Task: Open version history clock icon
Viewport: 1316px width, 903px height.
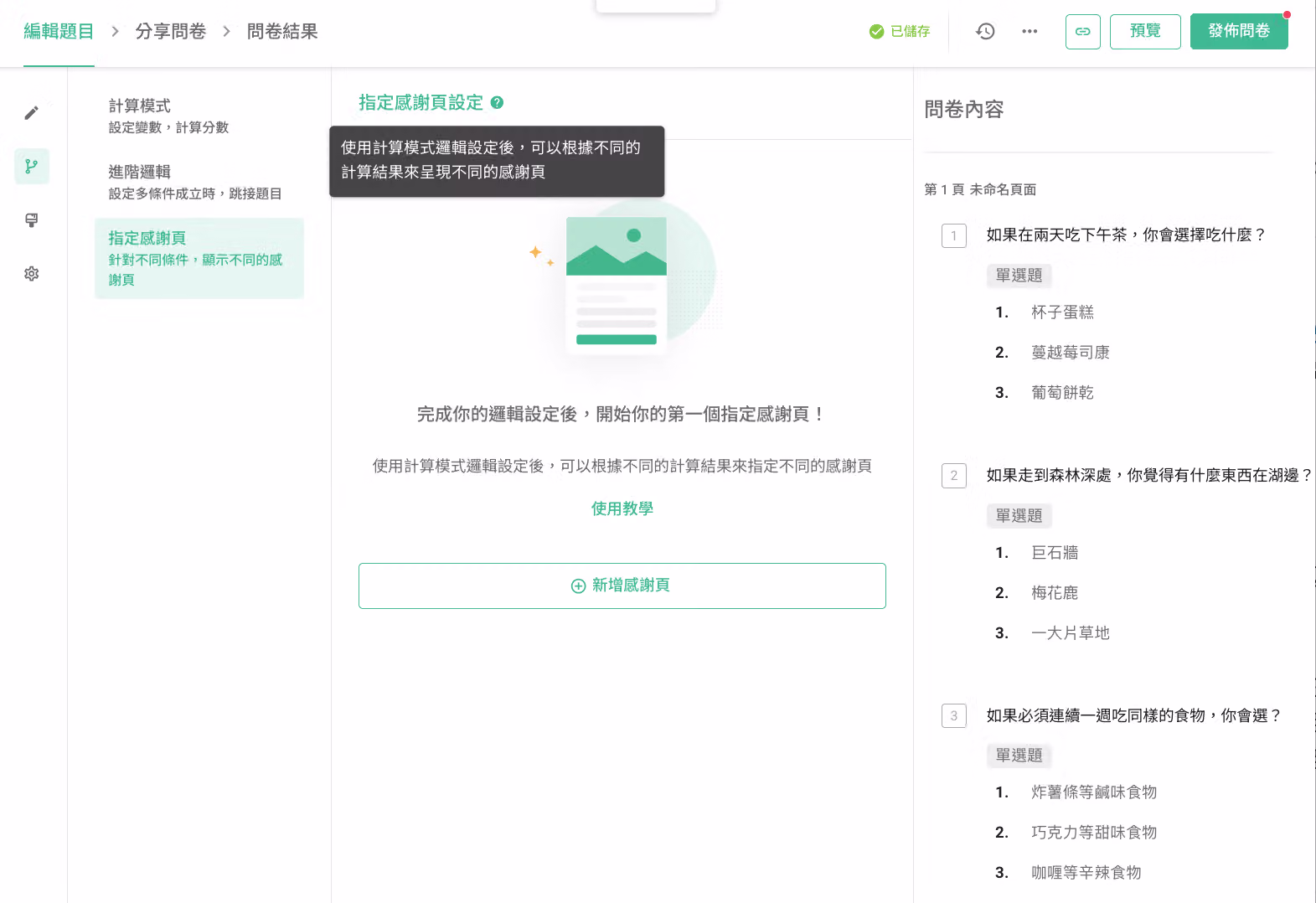Action: tap(985, 31)
